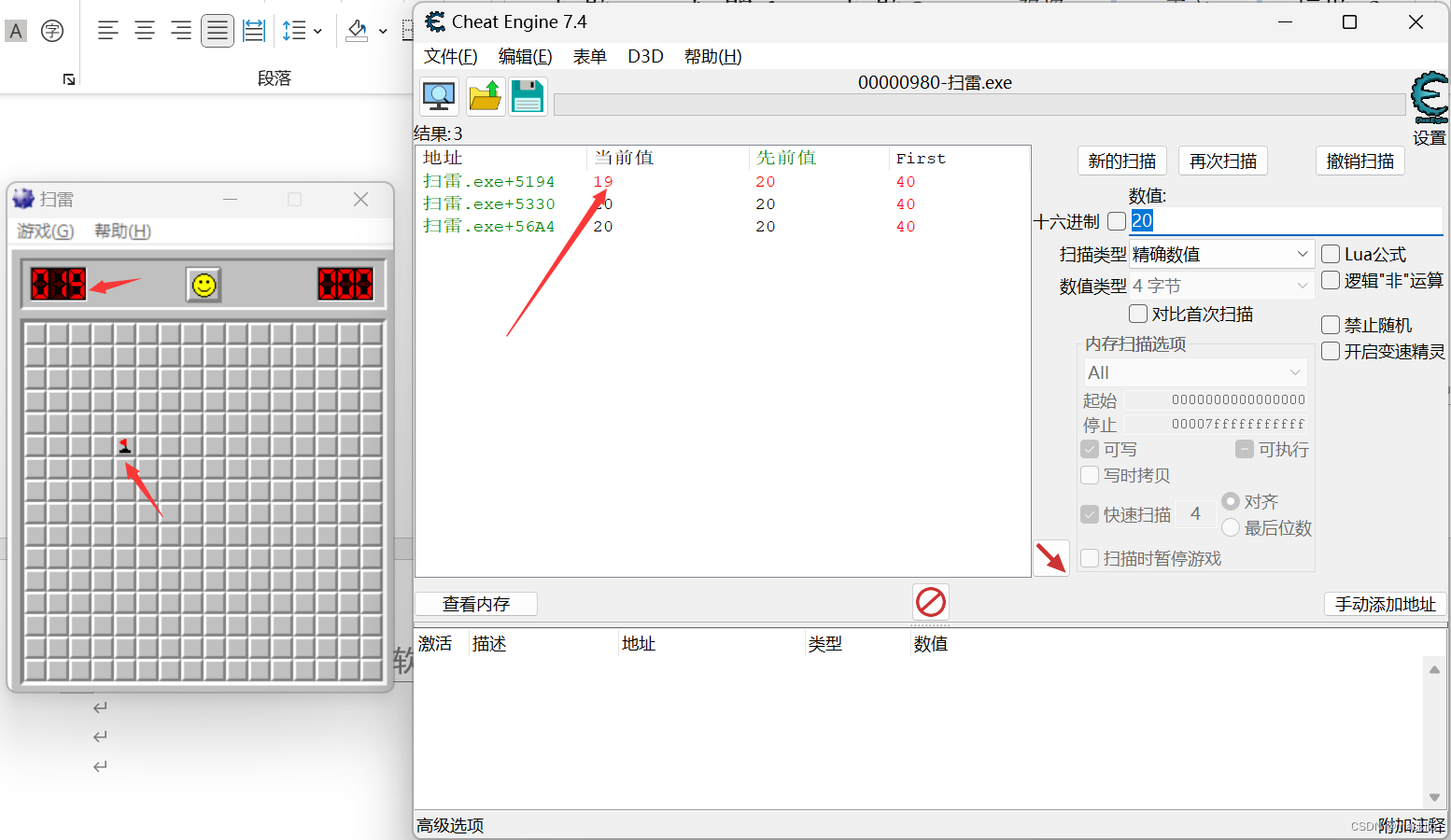
Task: Click the flagged cell in Minesweeper grid
Action: pyautogui.click(x=125, y=446)
